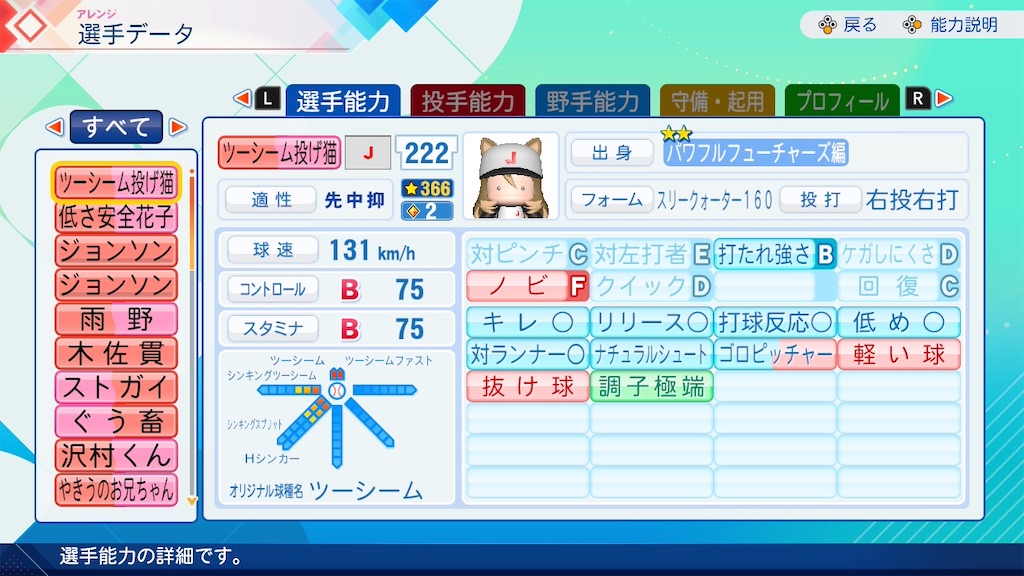Click the star 366 rating badge

[x=427, y=189]
